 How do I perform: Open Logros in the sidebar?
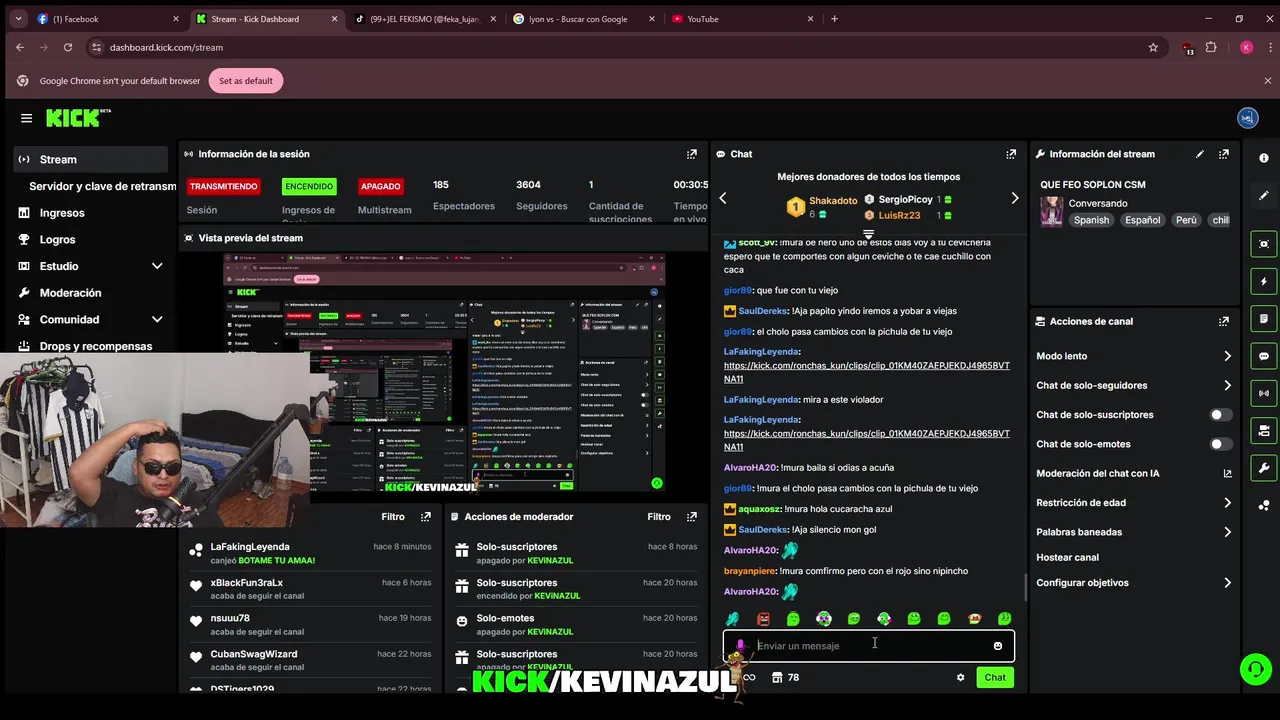tap(57, 239)
